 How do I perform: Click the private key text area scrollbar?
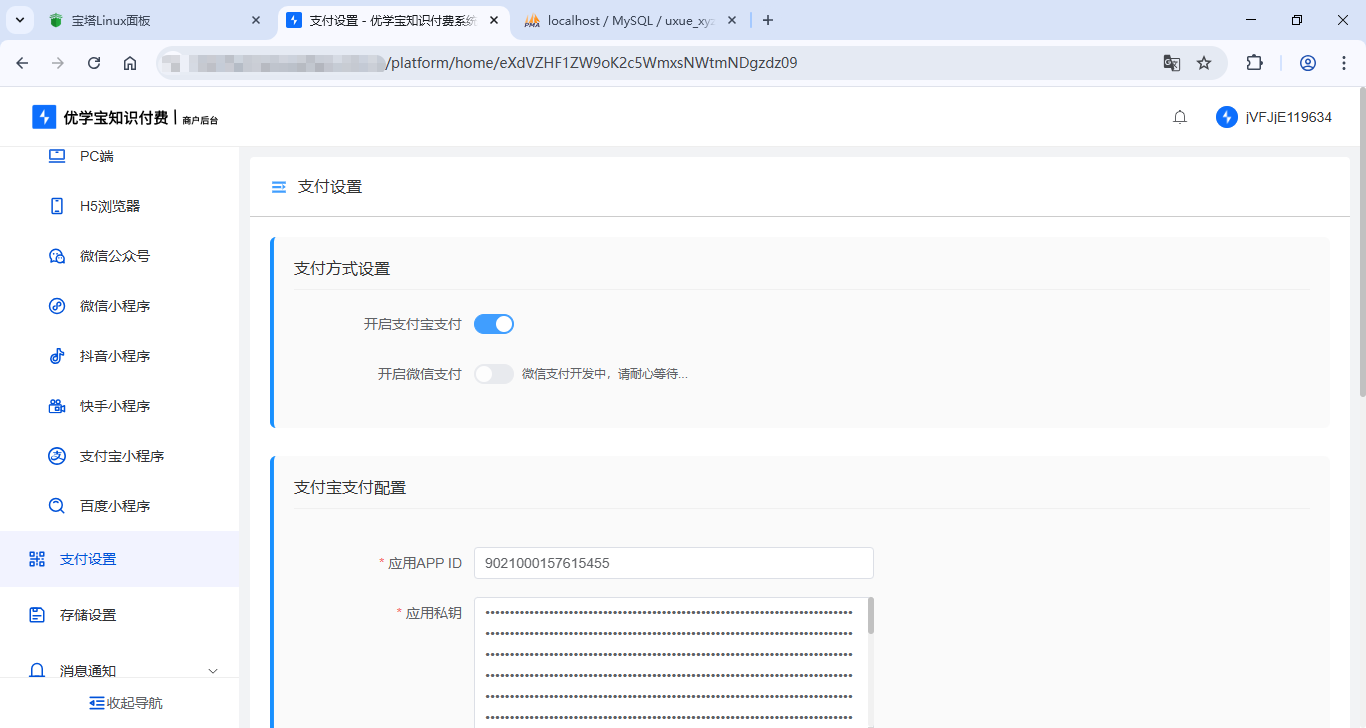pyautogui.click(x=870, y=617)
